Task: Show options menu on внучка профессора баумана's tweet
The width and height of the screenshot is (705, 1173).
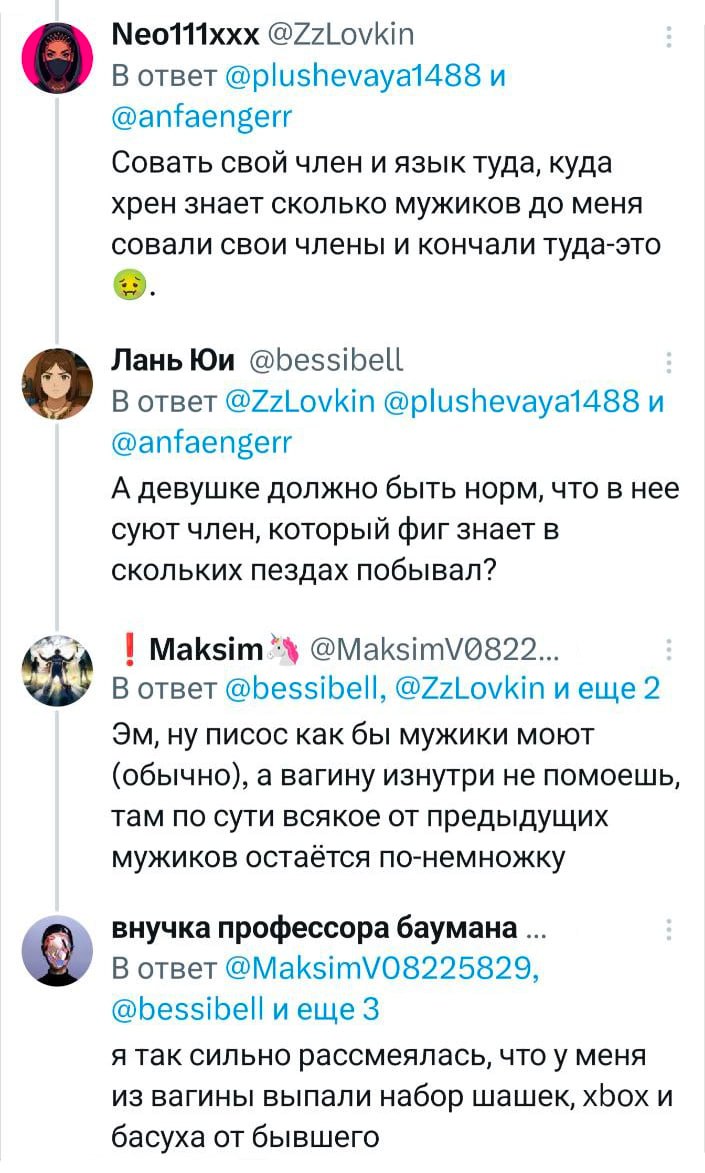Action: (668, 931)
